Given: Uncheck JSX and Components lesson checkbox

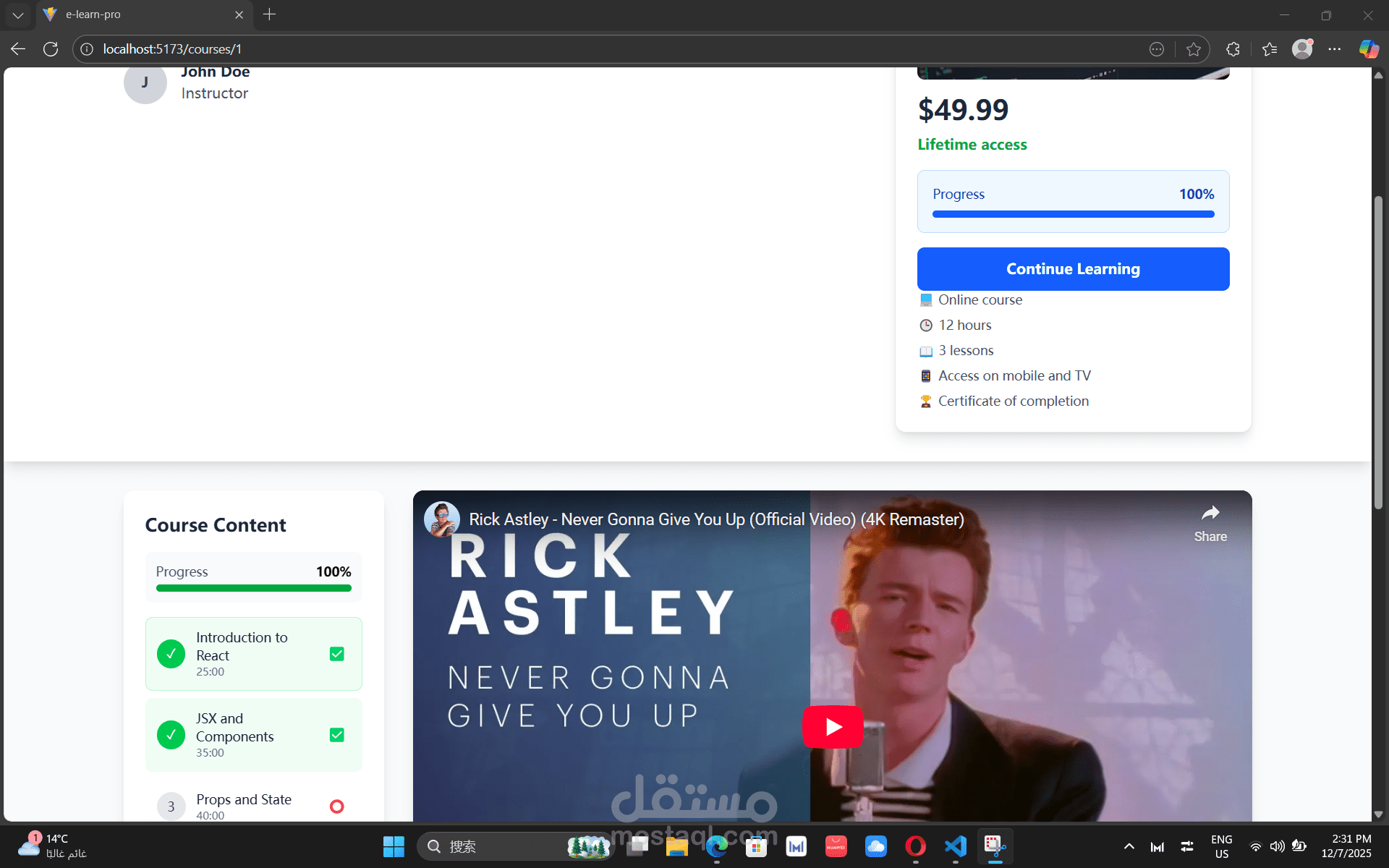Looking at the screenshot, I should [x=337, y=735].
